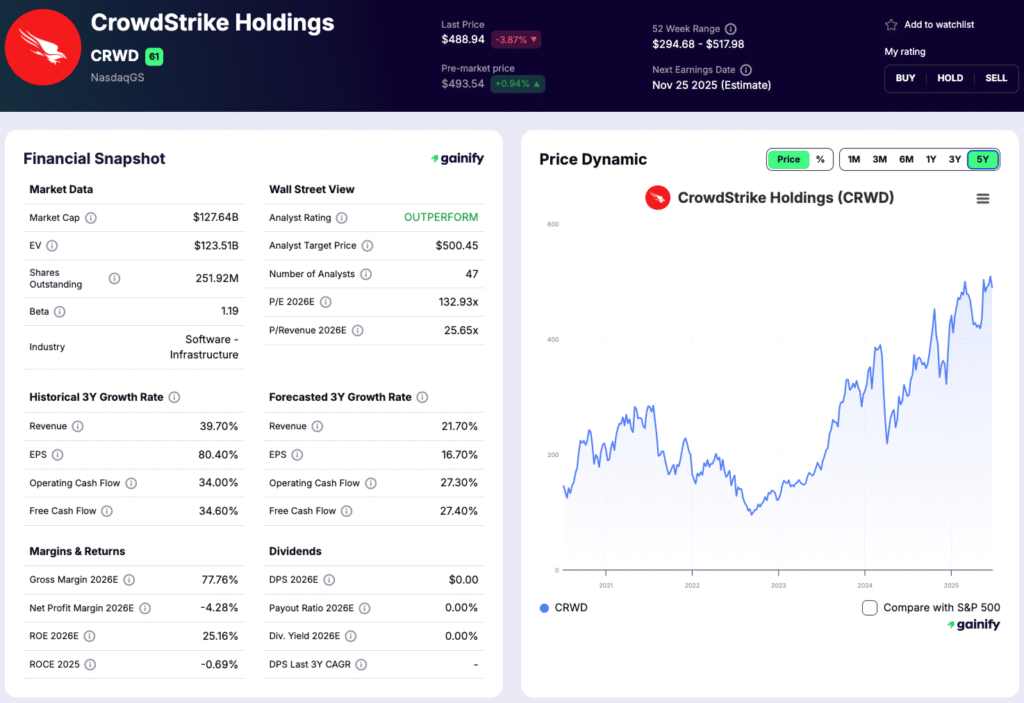
Task: Click the gainify logo below the chart
Action: point(972,624)
